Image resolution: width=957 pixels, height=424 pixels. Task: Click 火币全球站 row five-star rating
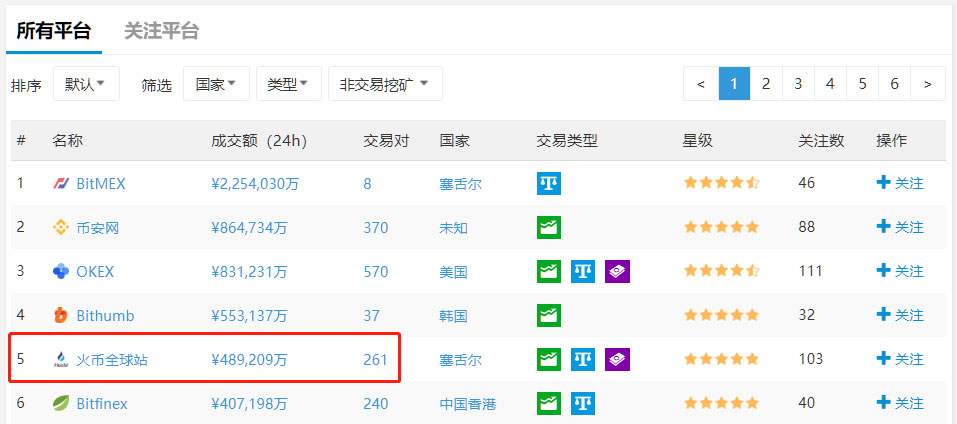pyautogui.click(x=721, y=359)
